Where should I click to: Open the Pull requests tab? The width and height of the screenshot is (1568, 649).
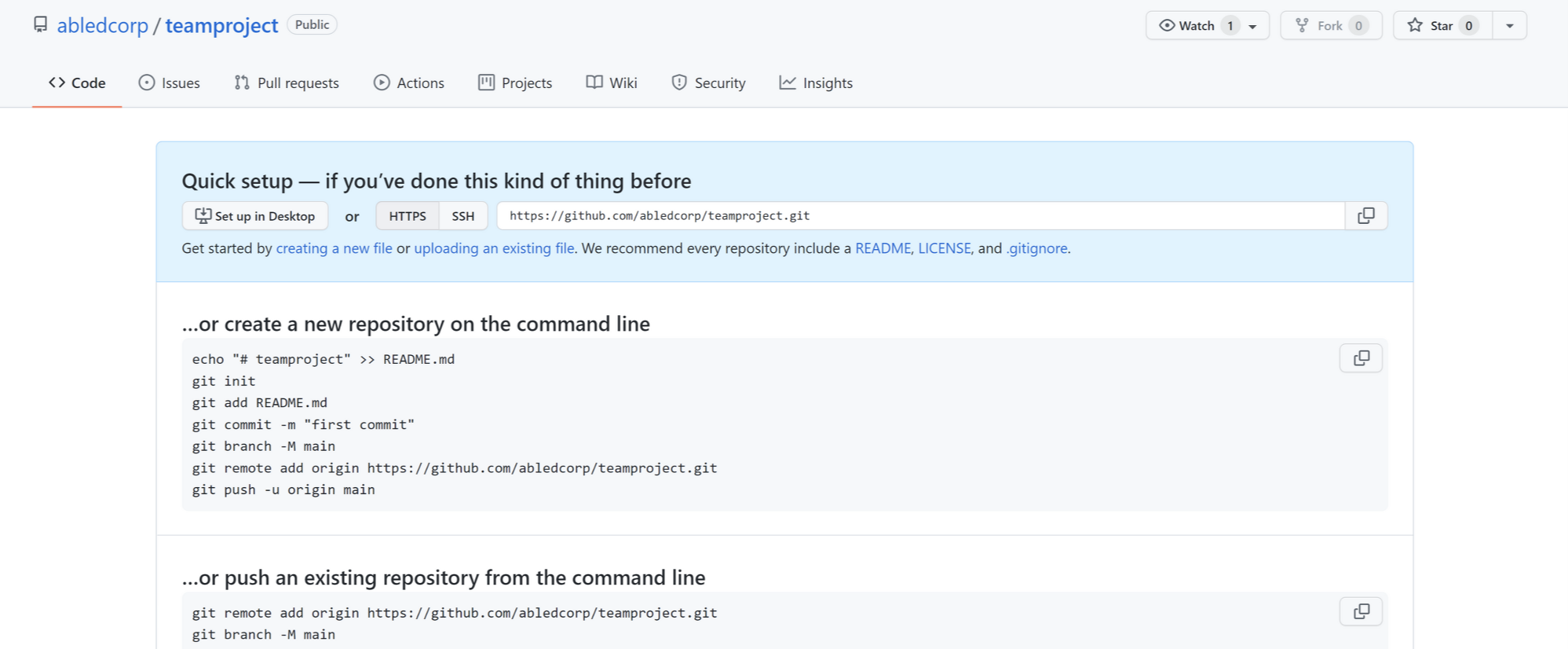pos(287,82)
